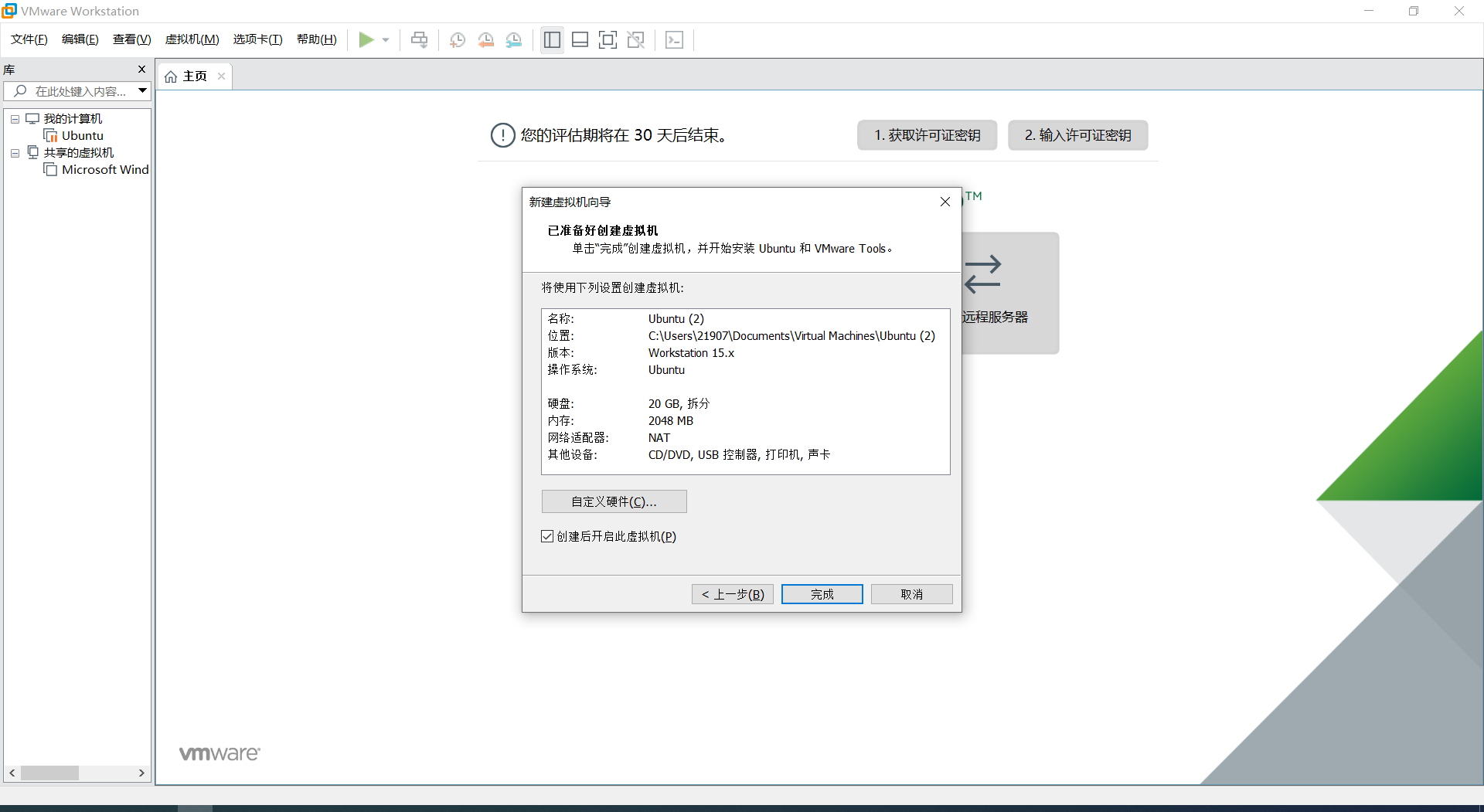Send Ctrl+Alt+Del to the guest
Viewport: 1484px width, 812px height.
click(x=418, y=39)
